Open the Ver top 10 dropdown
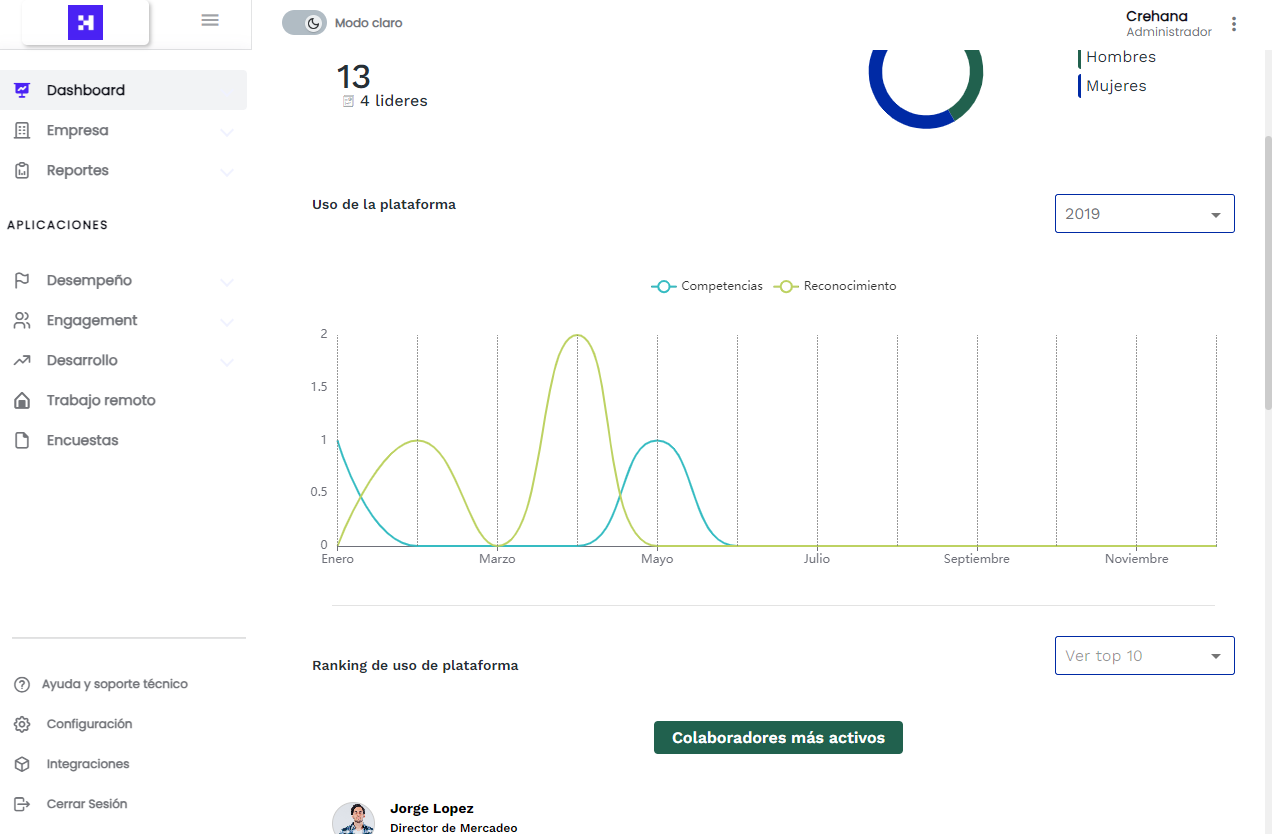Image resolution: width=1272 pixels, height=839 pixels. point(1144,655)
